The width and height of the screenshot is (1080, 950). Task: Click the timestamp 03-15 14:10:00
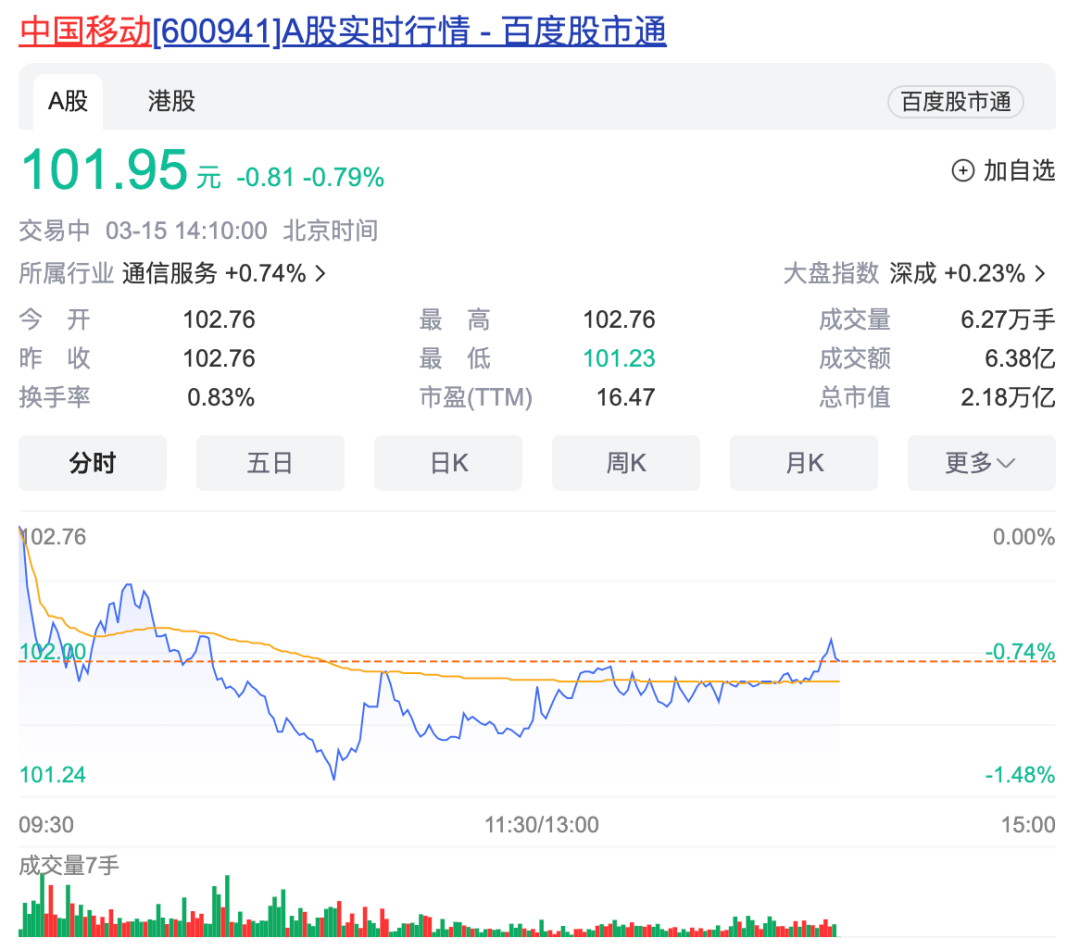(x=186, y=231)
